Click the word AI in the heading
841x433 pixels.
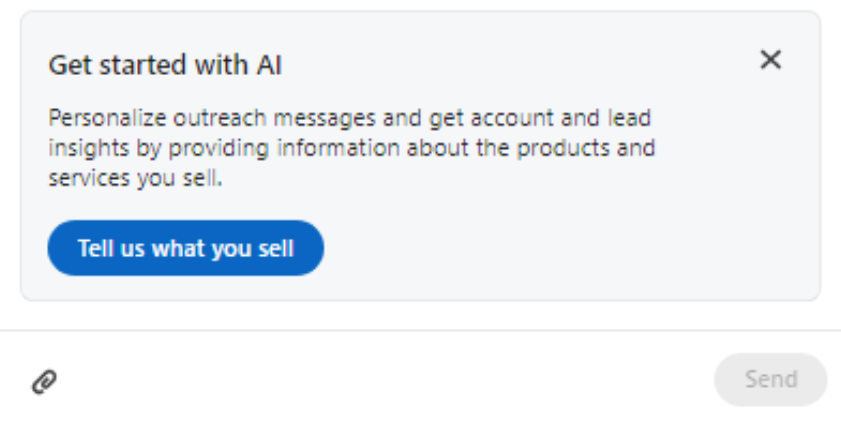(269, 65)
